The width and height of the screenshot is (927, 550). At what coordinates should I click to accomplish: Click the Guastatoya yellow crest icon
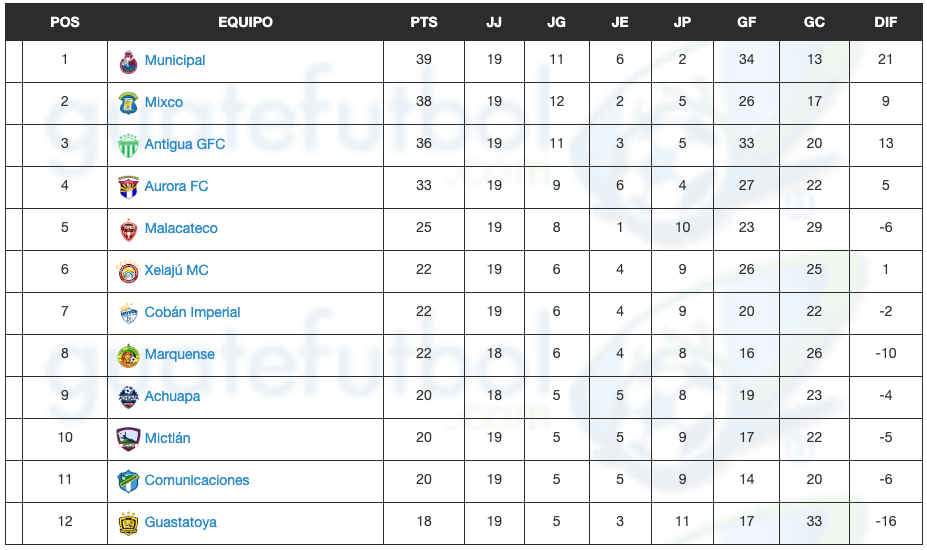[128, 523]
